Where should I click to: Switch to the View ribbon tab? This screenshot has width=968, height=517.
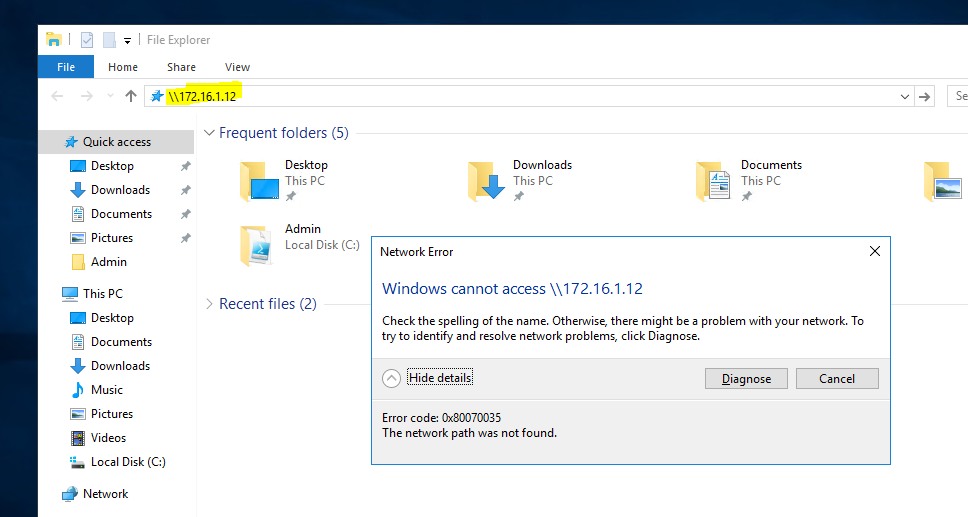(237, 67)
